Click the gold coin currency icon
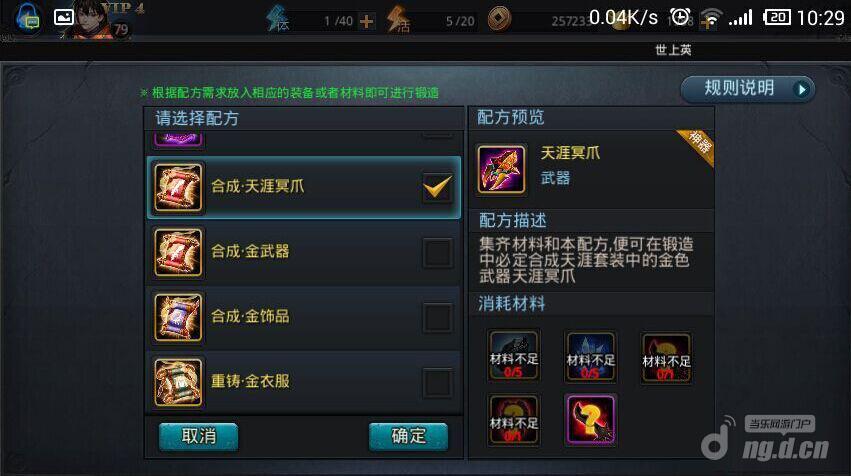Screen dimensions: 851x476 499,19
